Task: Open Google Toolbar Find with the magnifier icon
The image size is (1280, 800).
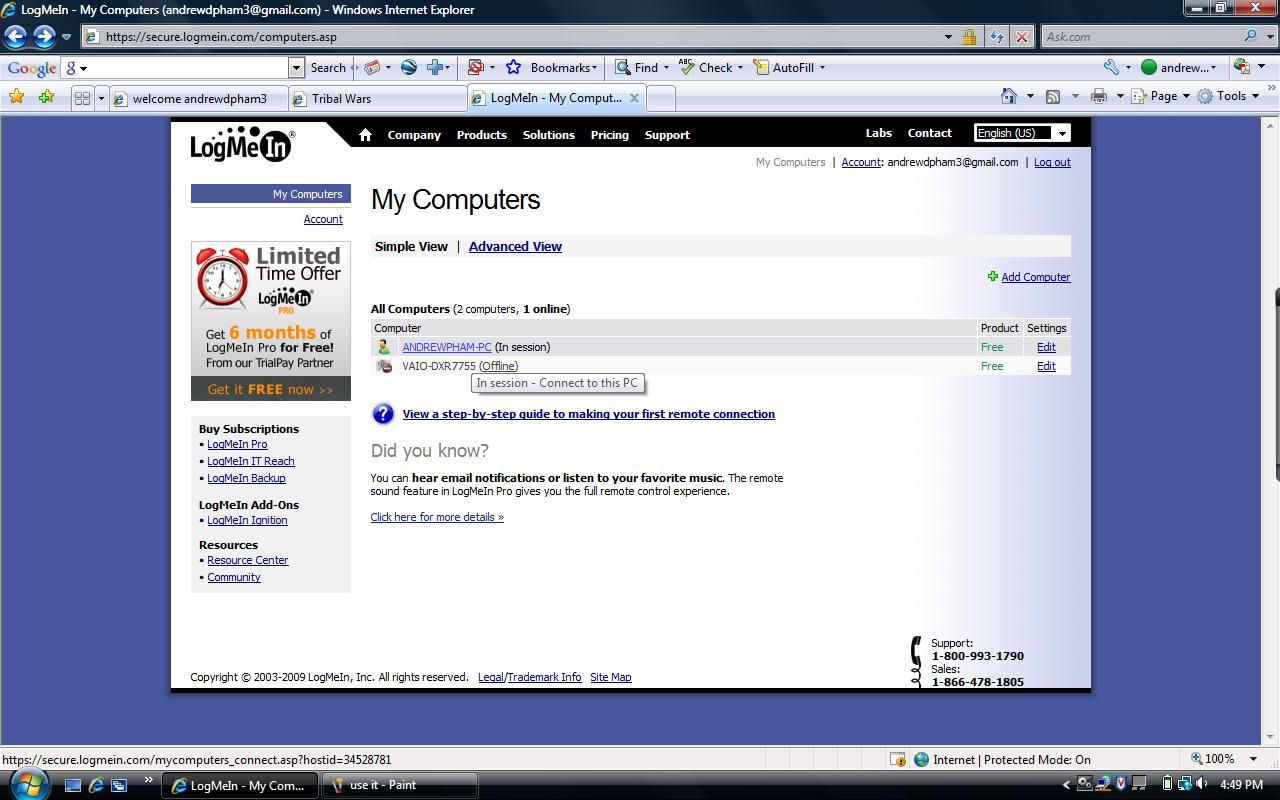Action: (623, 67)
